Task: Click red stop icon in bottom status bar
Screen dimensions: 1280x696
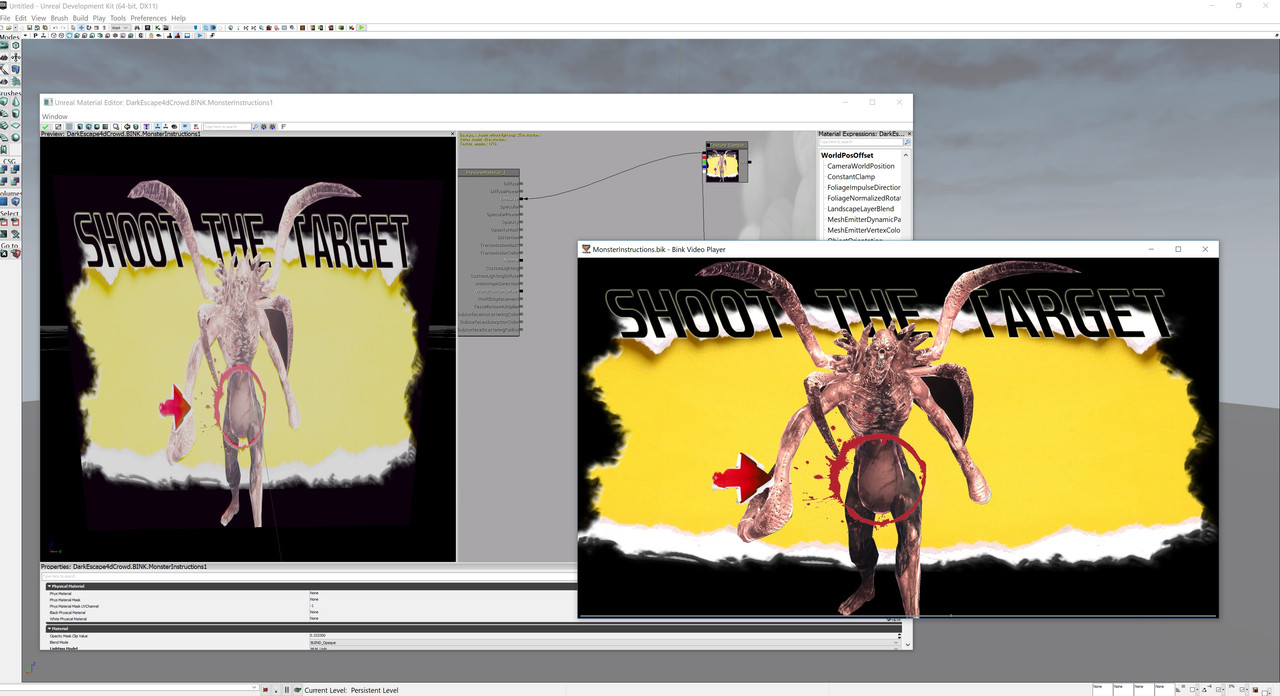Action: (x=265, y=690)
